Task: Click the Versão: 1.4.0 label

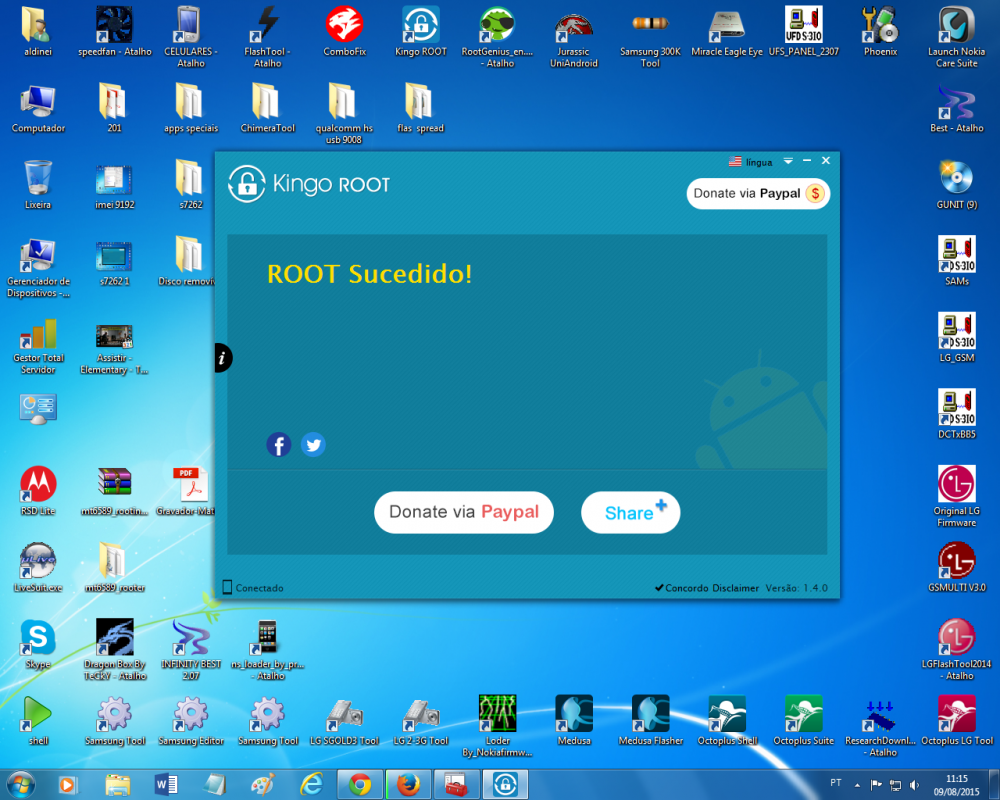Action: (x=797, y=588)
